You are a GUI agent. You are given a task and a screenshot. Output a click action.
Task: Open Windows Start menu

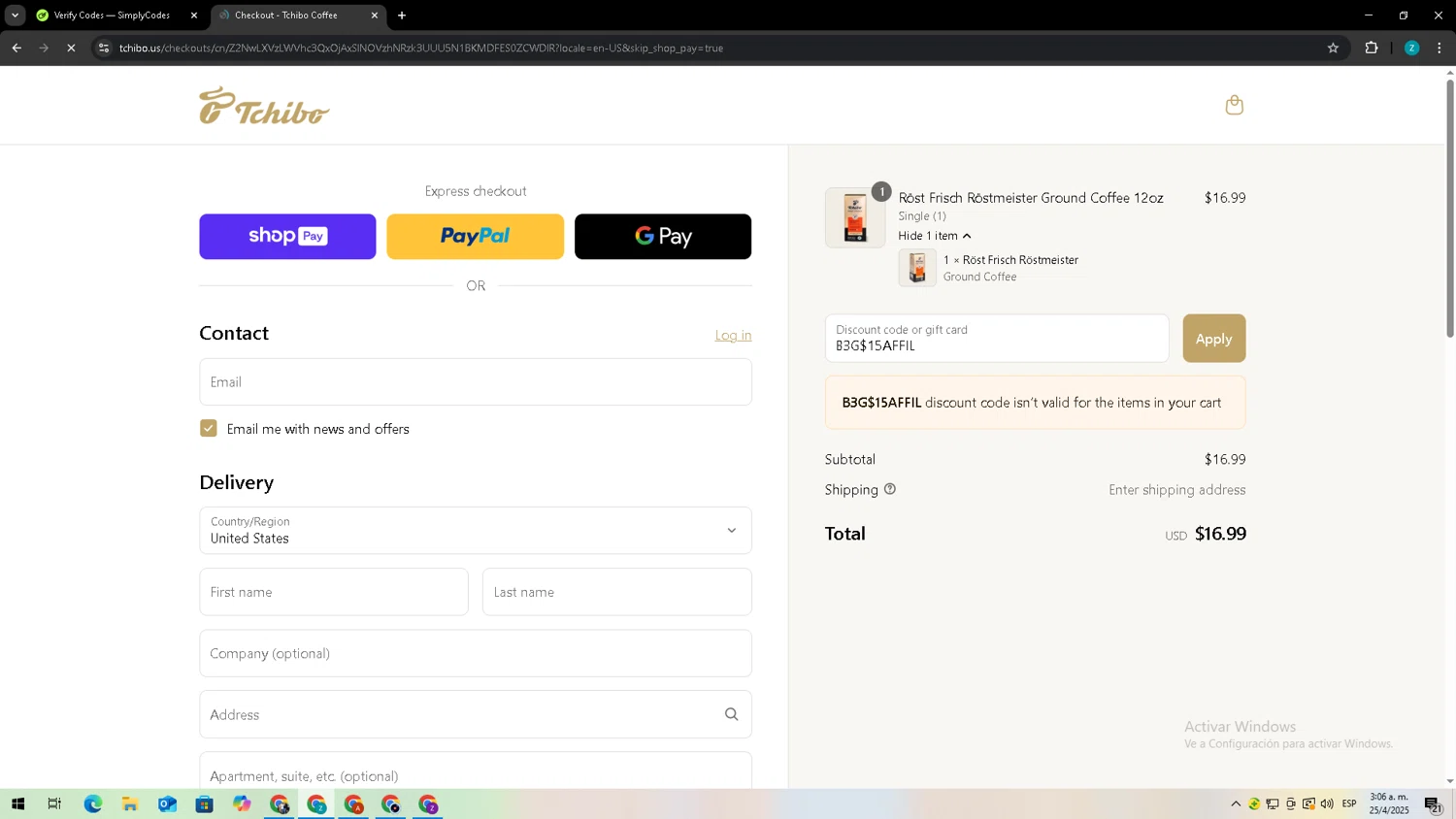17,803
